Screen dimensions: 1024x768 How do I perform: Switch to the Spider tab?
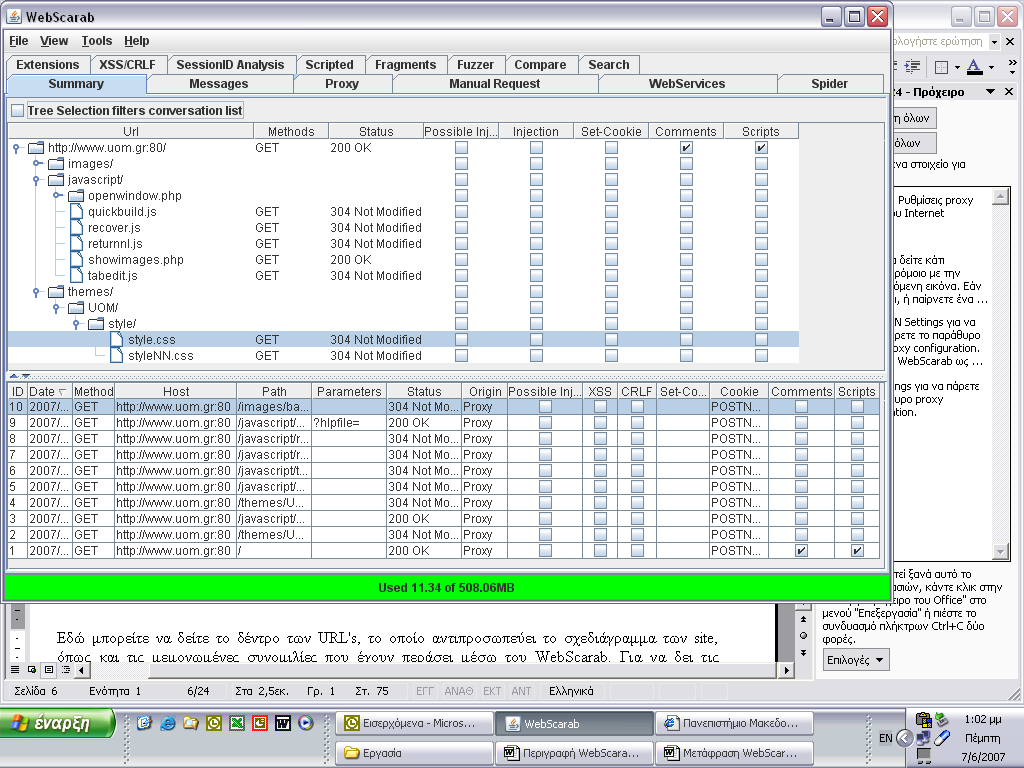pos(829,84)
